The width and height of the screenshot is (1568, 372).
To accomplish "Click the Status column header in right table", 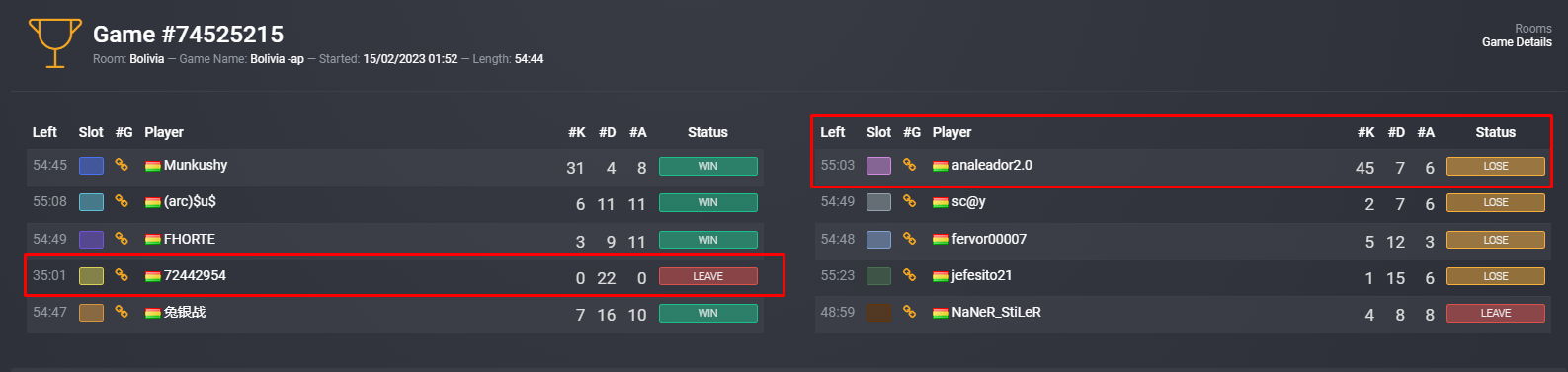I will click(x=1495, y=132).
